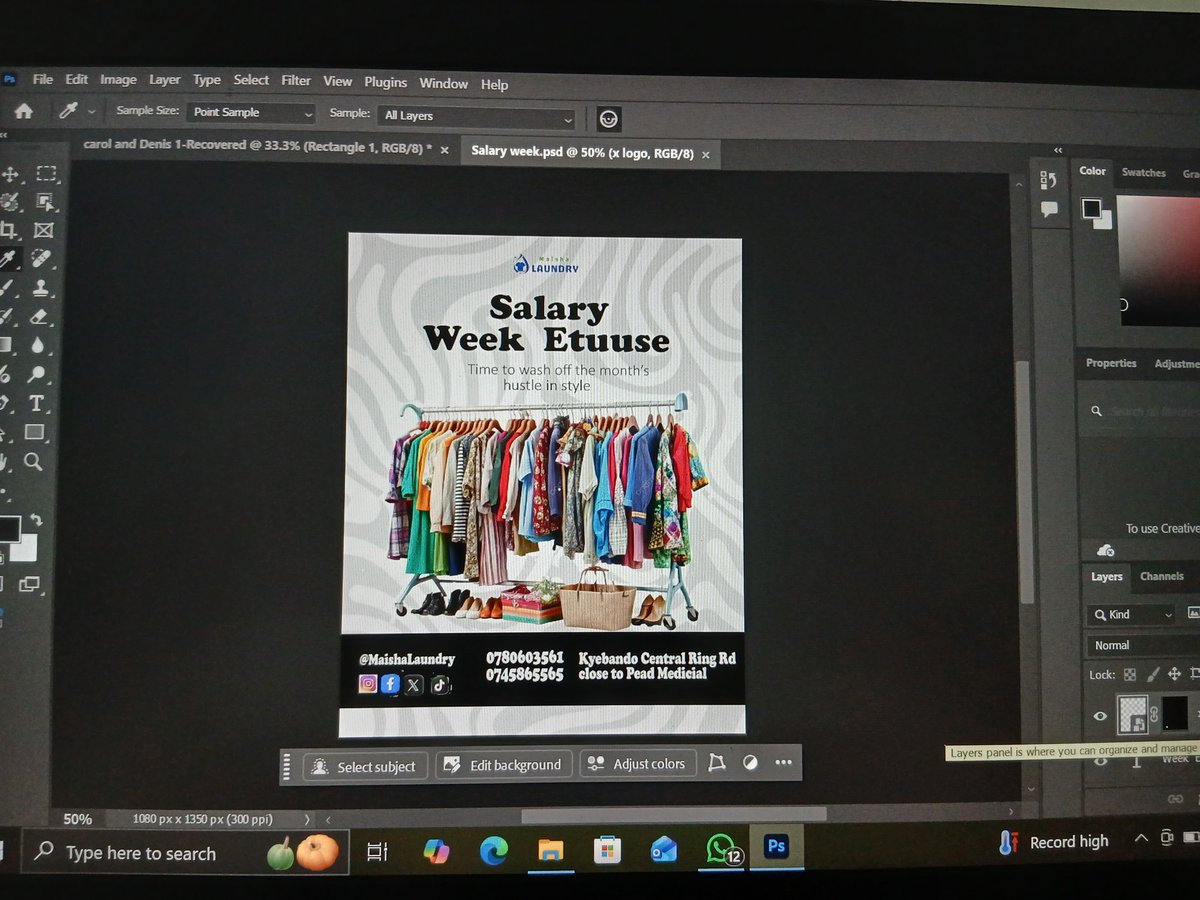Viewport: 1200px width, 900px height.
Task: Toggle lock transparent pixels
Action: 1130,675
